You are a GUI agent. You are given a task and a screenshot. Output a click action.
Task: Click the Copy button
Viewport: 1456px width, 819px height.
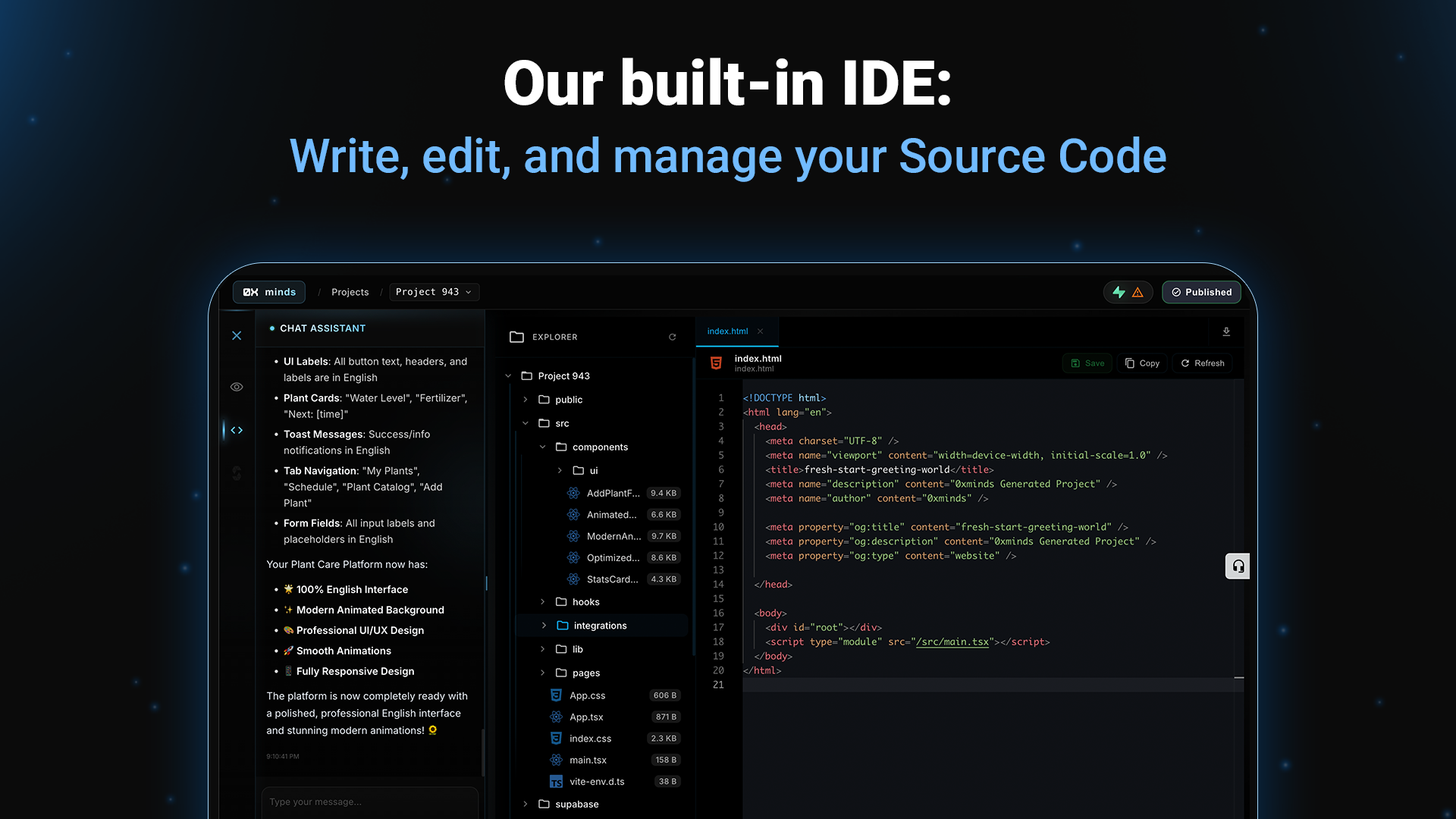tap(1142, 363)
